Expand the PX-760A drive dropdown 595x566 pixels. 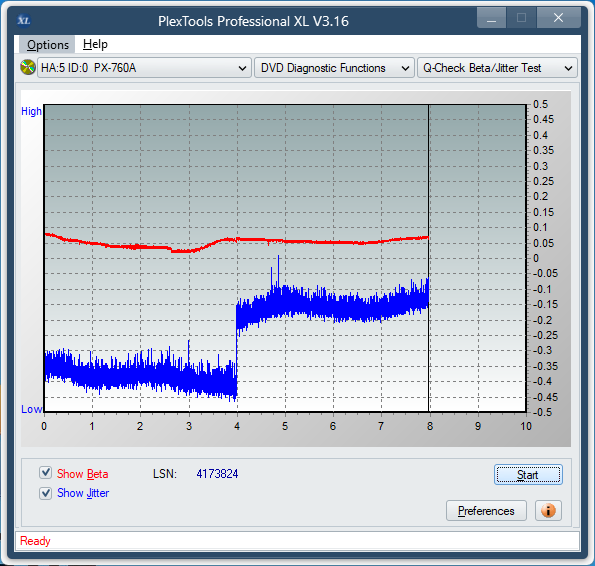click(144, 68)
